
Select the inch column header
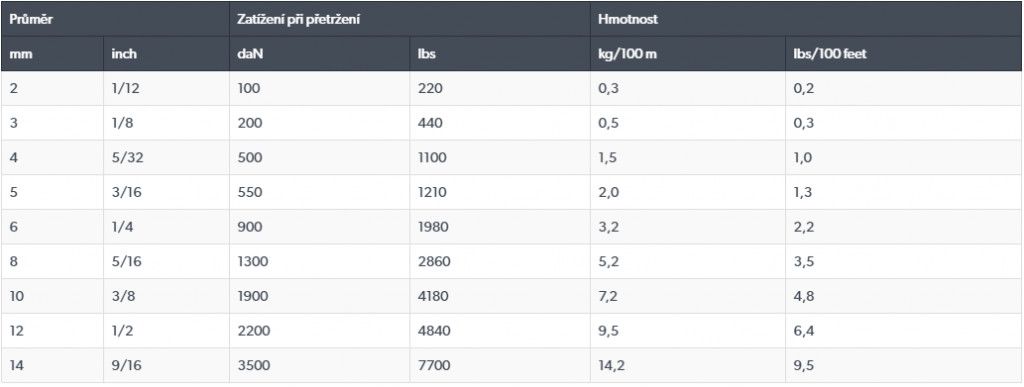(166, 54)
